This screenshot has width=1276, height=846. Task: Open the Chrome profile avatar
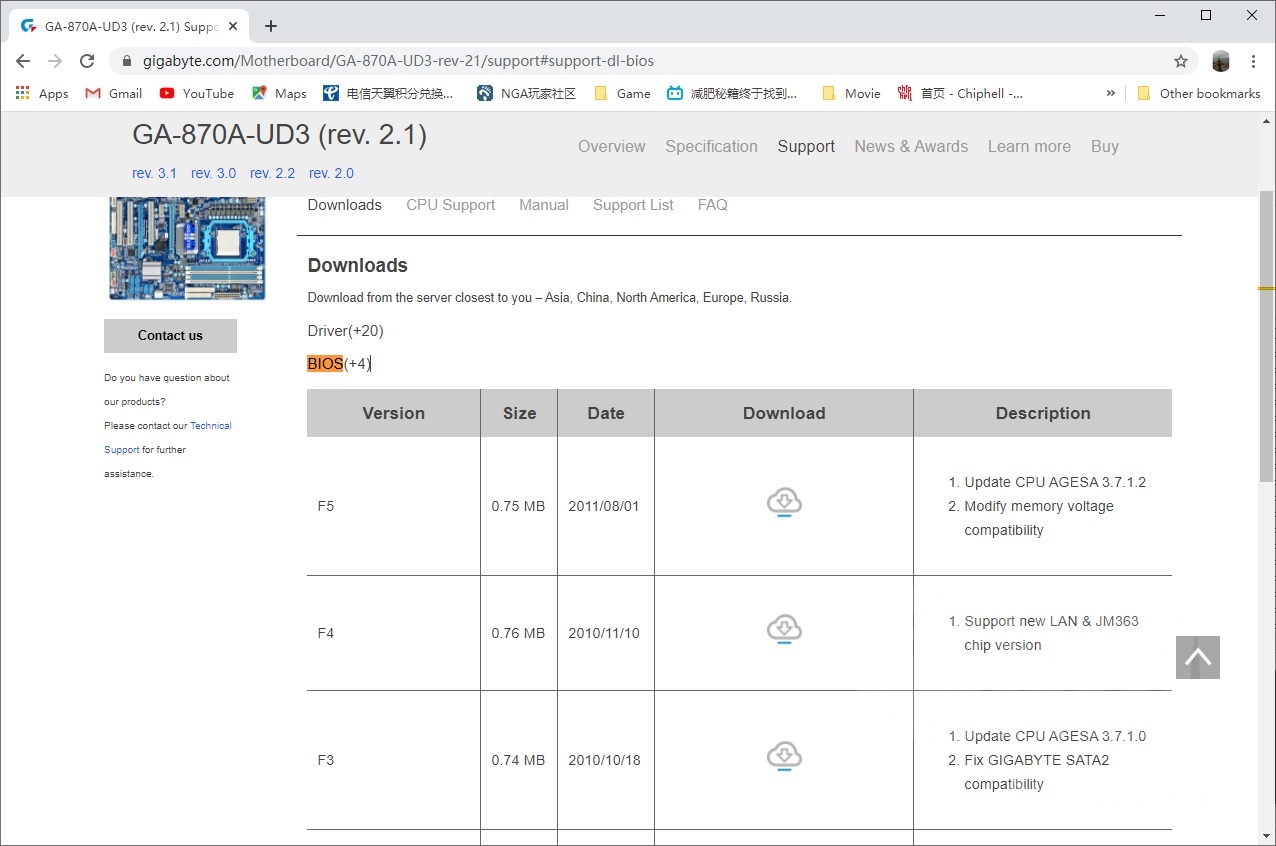pos(1220,60)
